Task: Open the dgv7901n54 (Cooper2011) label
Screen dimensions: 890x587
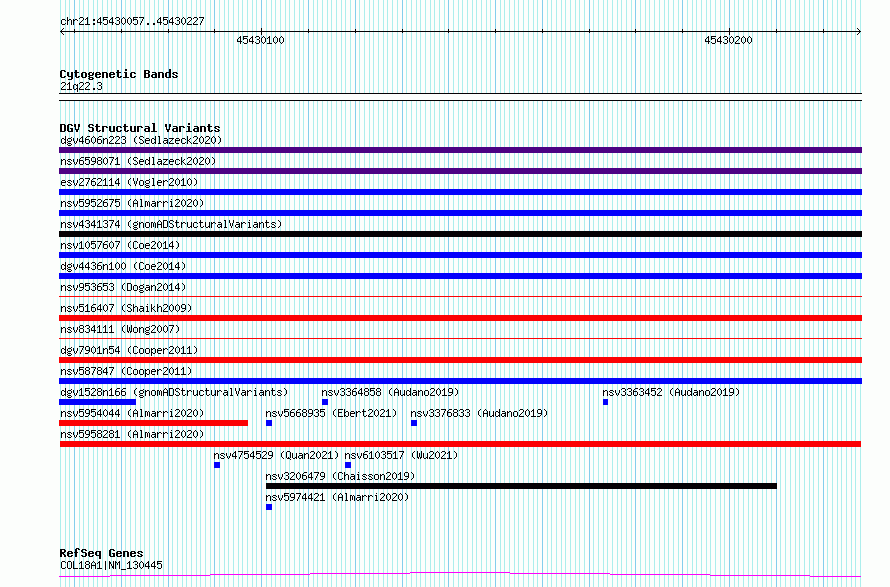Action: [129, 350]
